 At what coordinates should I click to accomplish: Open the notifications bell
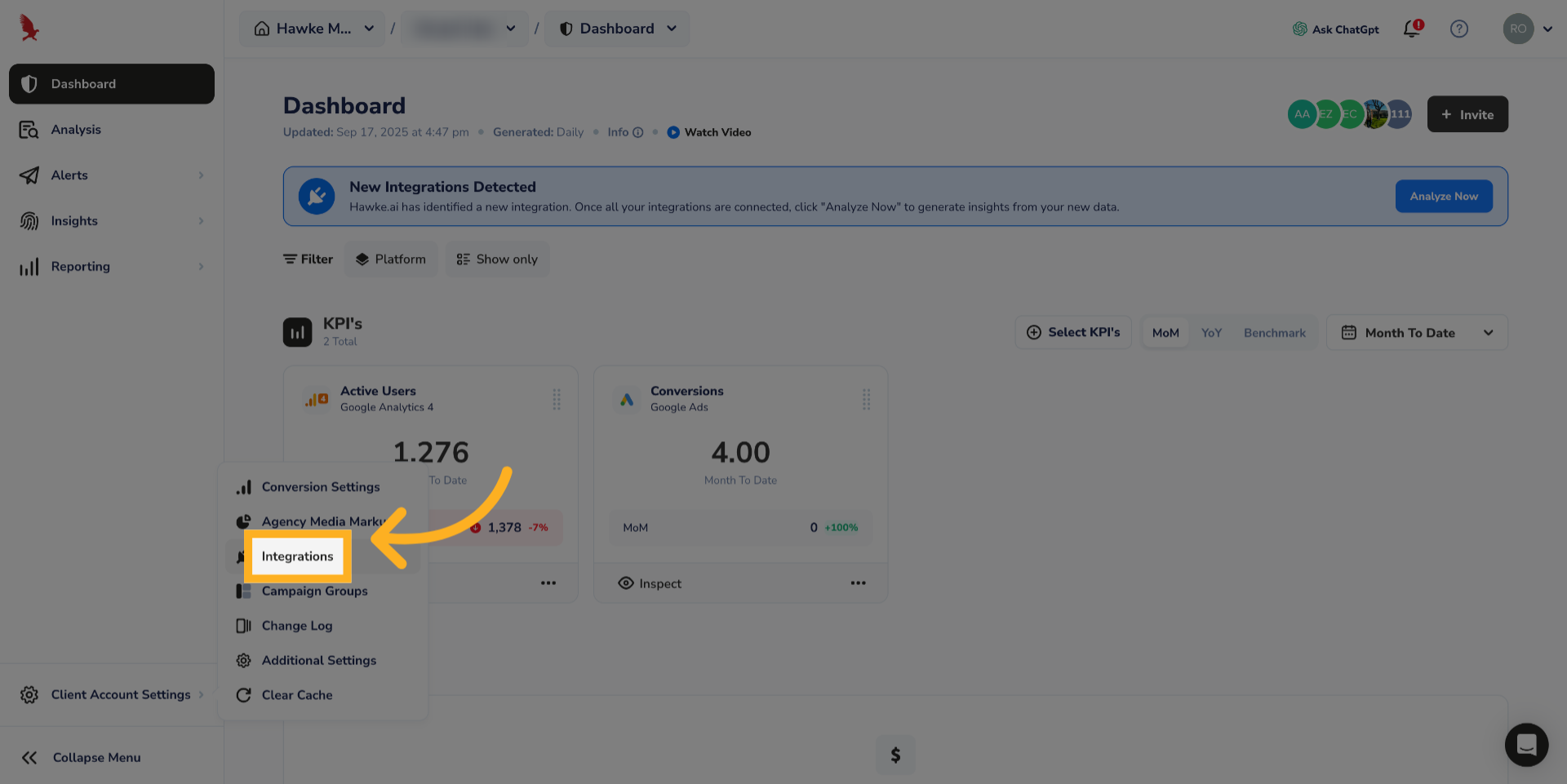(x=1413, y=29)
